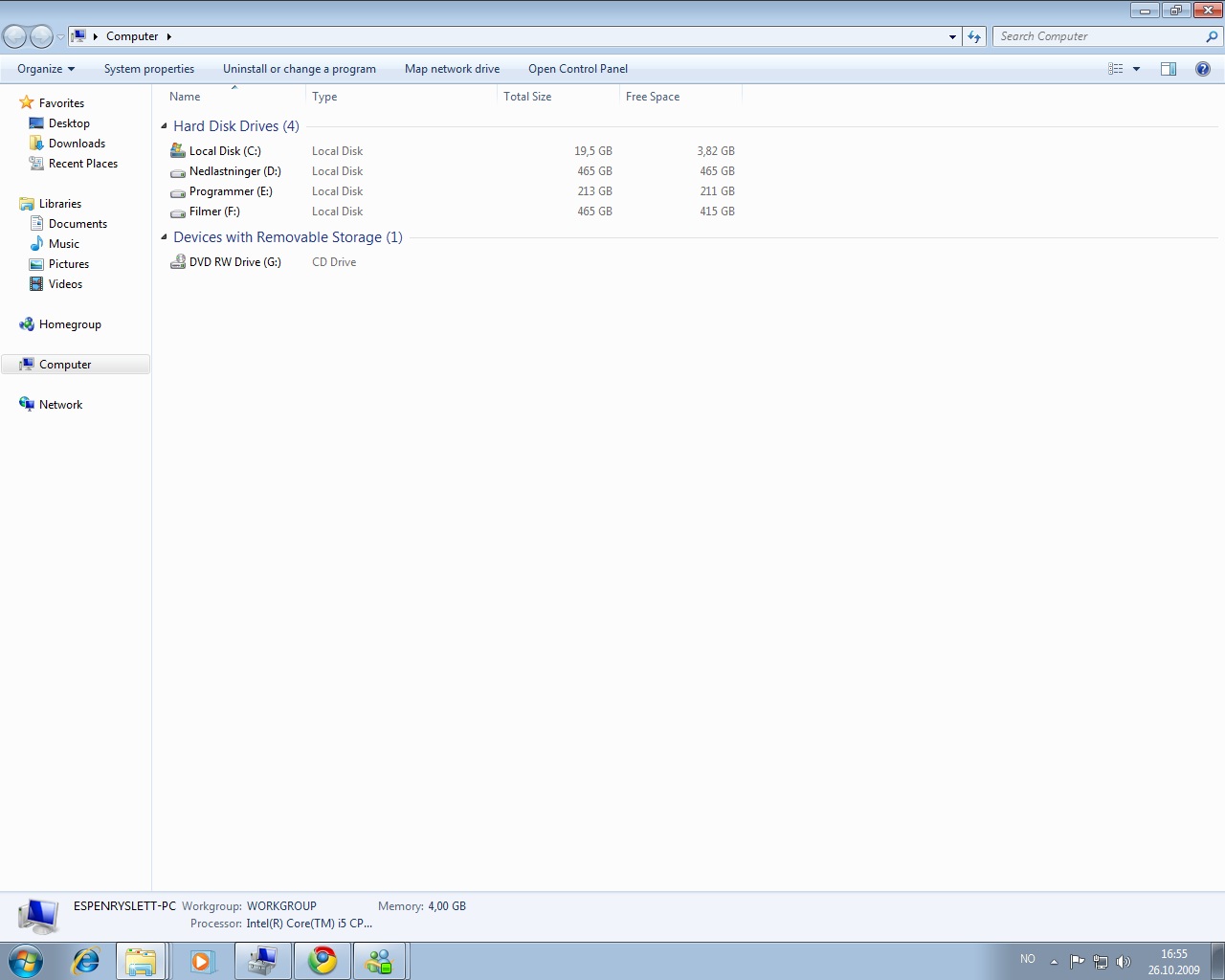Viewport: 1225px width, 980px height.
Task: Click the Action Center flag icon
Action: [x=1077, y=962]
